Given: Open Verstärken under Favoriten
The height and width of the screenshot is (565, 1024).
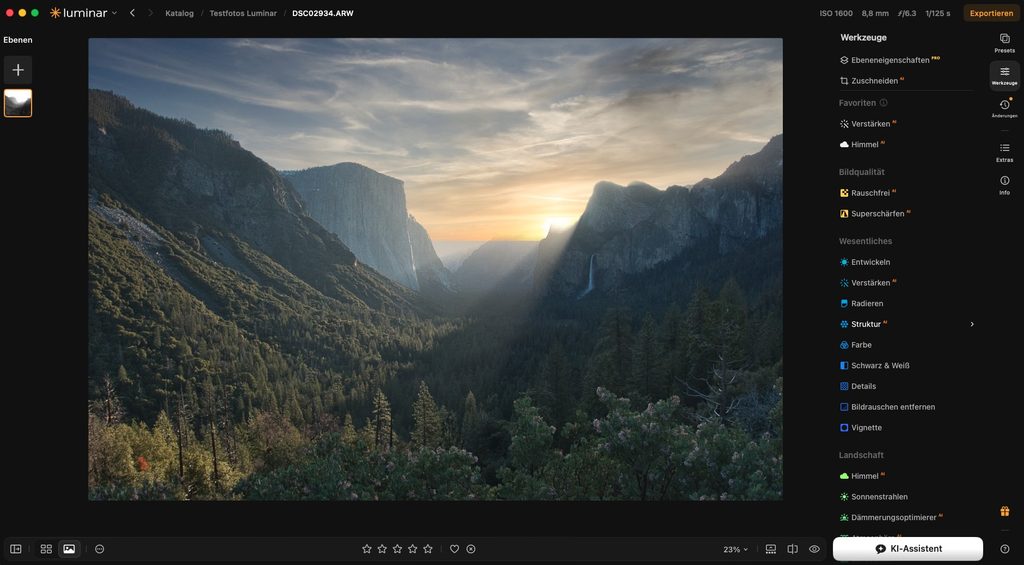Looking at the screenshot, I should pos(869,123).
